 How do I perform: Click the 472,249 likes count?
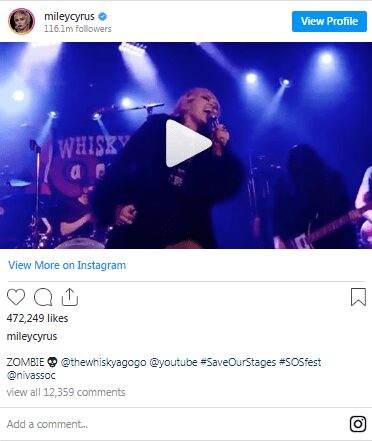tap(37, 318)
